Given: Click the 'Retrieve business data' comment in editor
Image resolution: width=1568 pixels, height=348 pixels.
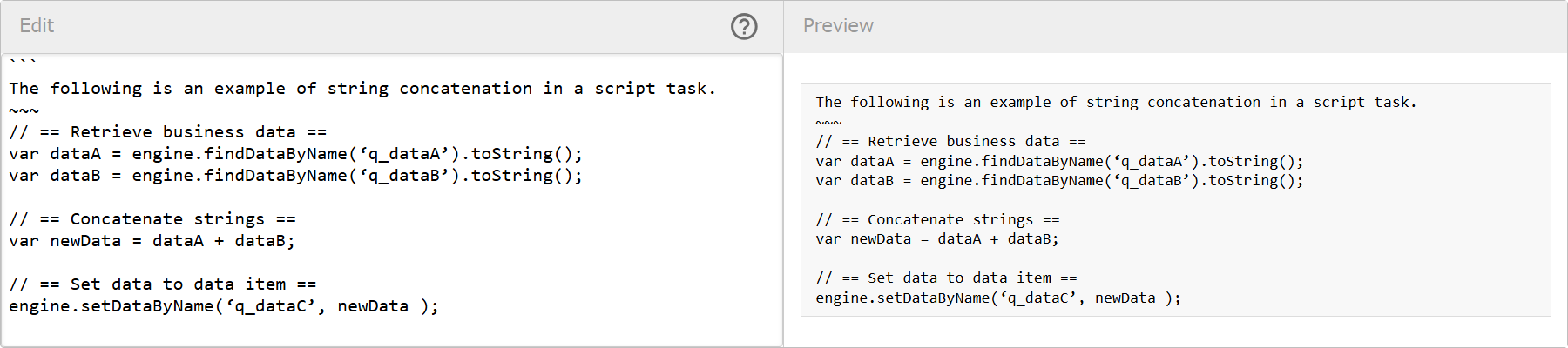Looking at the screenshot, I should [x=167, y=132].
